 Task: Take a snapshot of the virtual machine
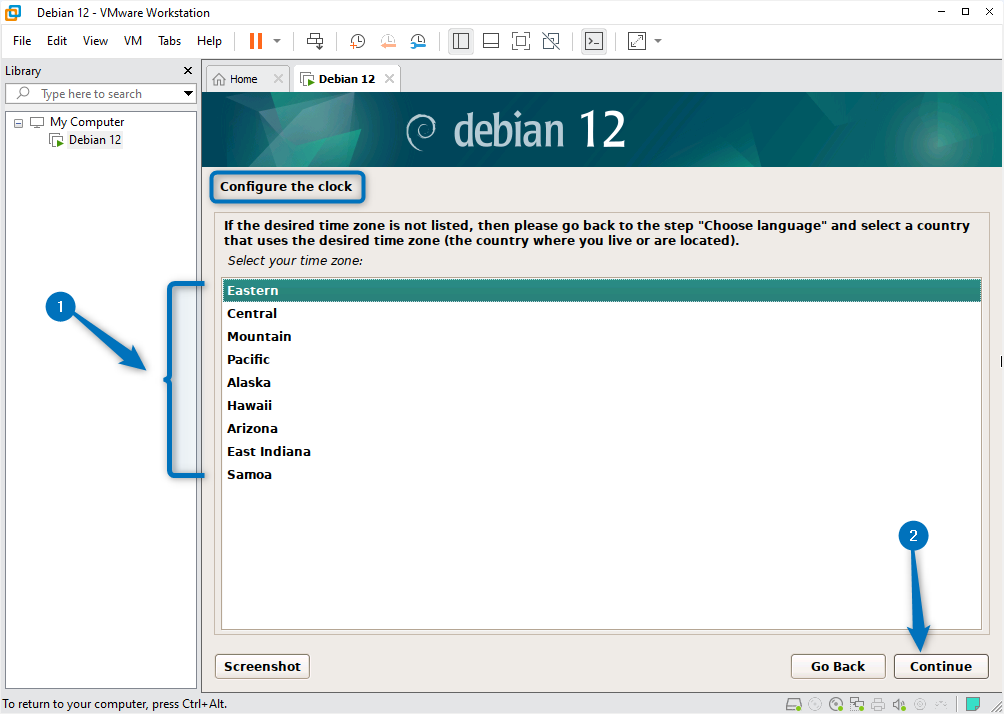click(x=357, y=41)
